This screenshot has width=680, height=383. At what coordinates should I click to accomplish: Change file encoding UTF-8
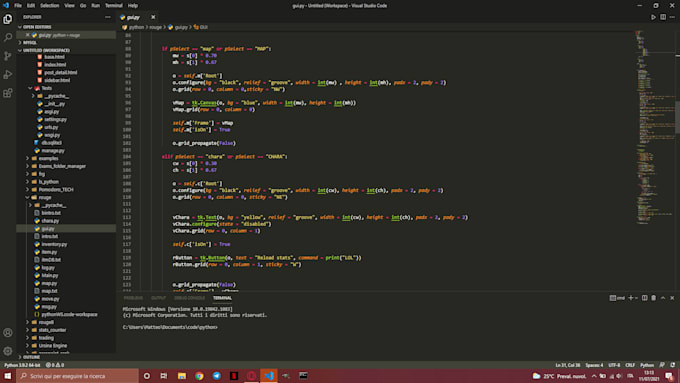(614, 365)
